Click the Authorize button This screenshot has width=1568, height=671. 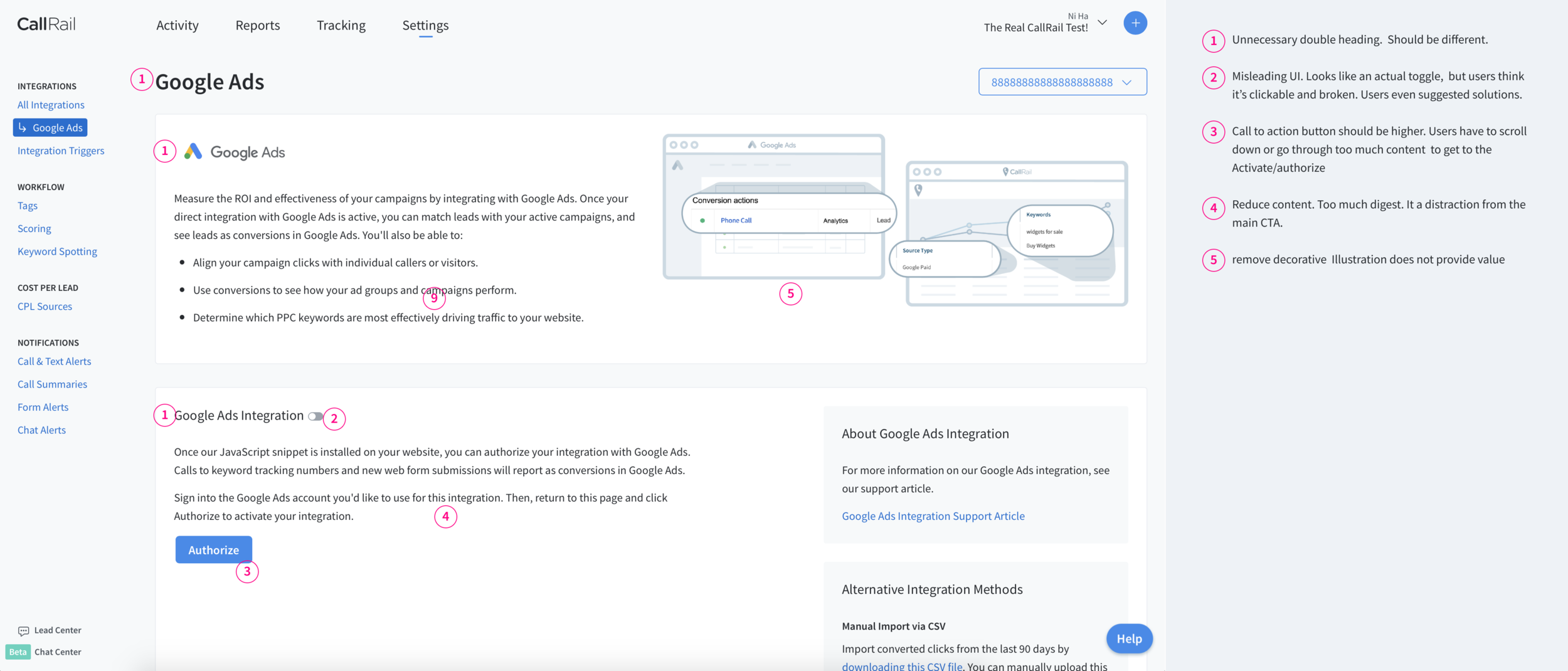tap(214, 550)
